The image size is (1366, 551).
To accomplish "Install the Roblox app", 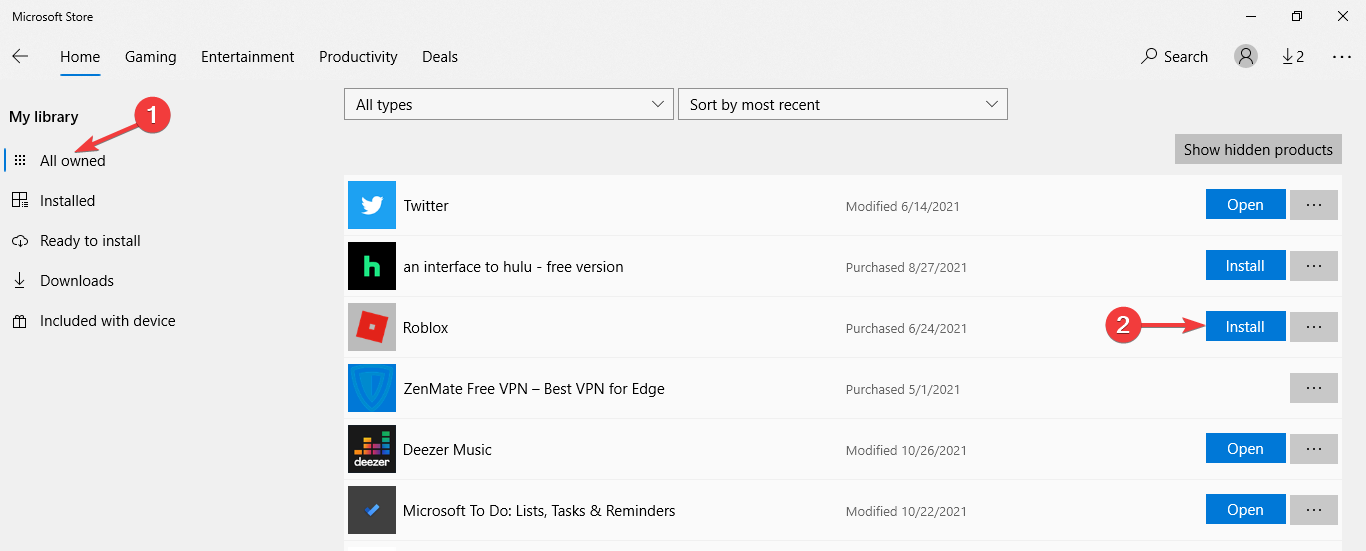I will pos(1245,327).
